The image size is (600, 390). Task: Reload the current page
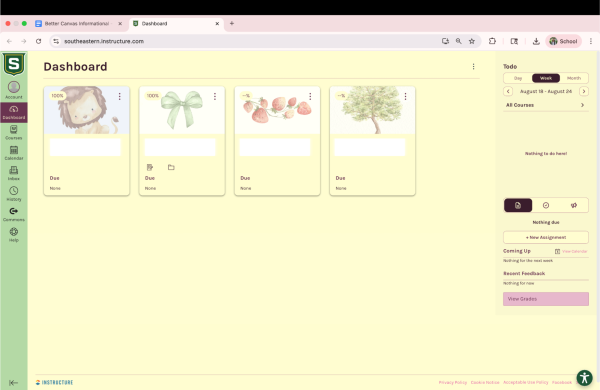click(x=38, y=41)
